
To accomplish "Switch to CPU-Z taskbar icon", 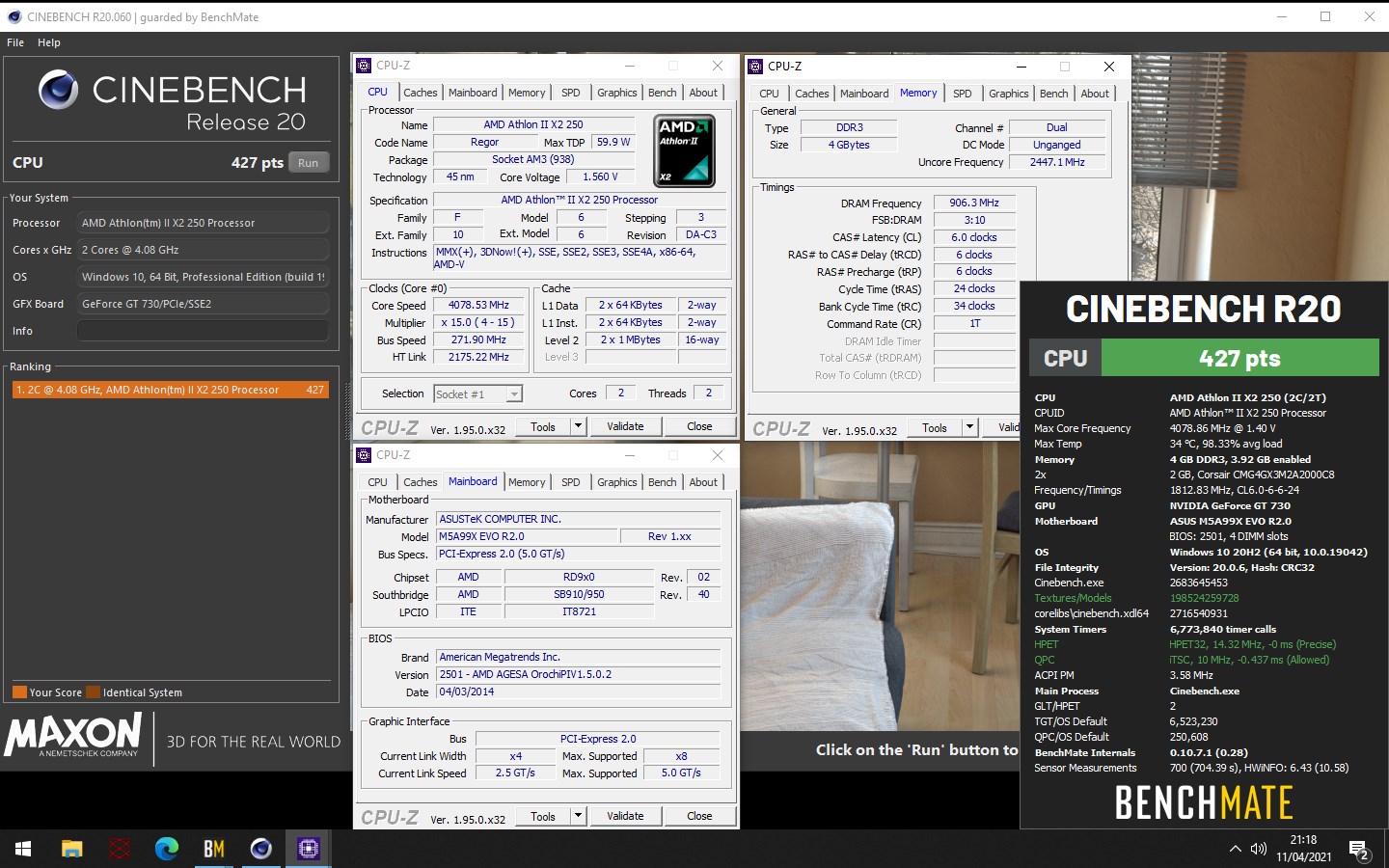I will (308, 849).
